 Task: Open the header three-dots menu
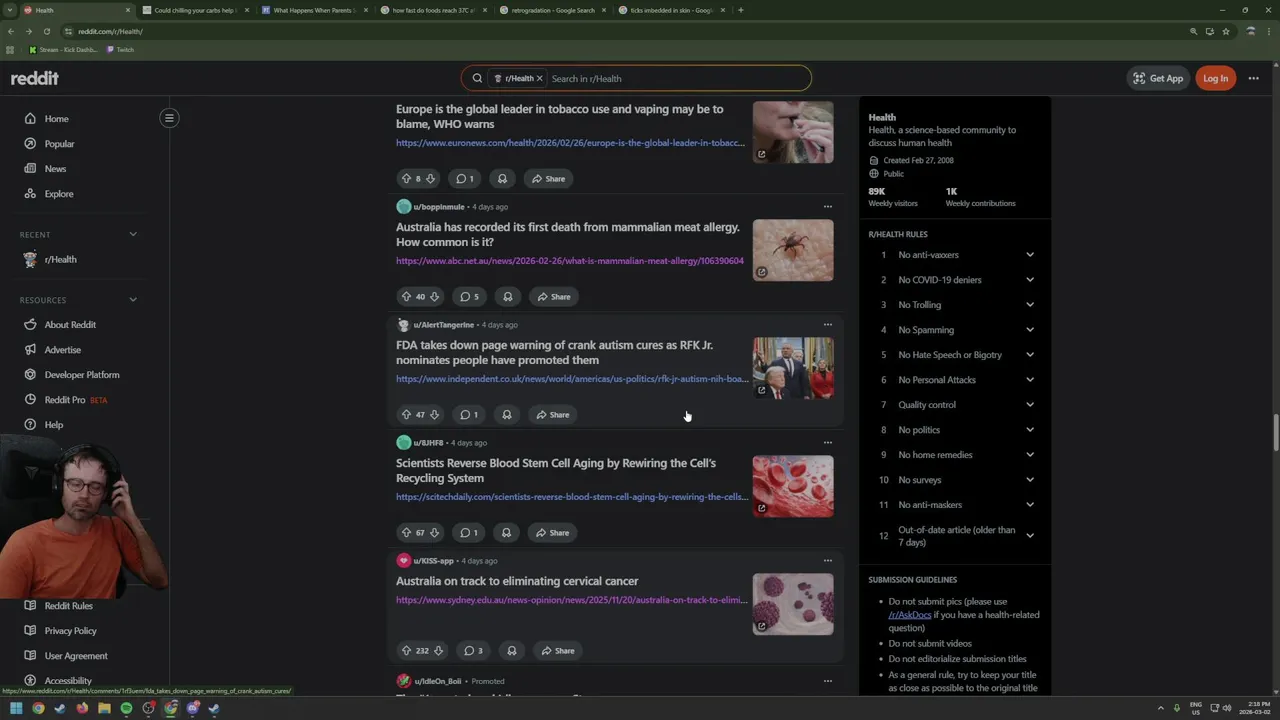[1254, 78]
